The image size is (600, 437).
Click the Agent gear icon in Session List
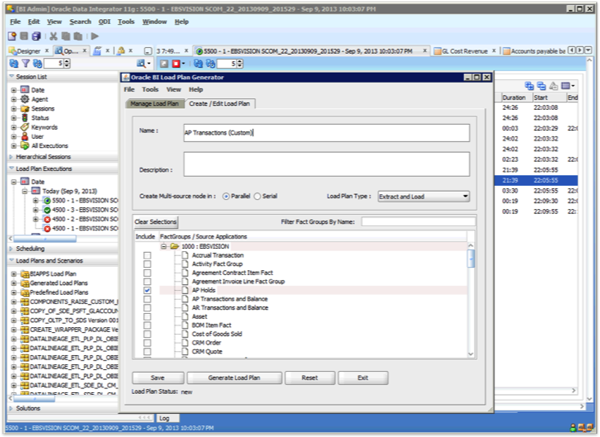25,99
